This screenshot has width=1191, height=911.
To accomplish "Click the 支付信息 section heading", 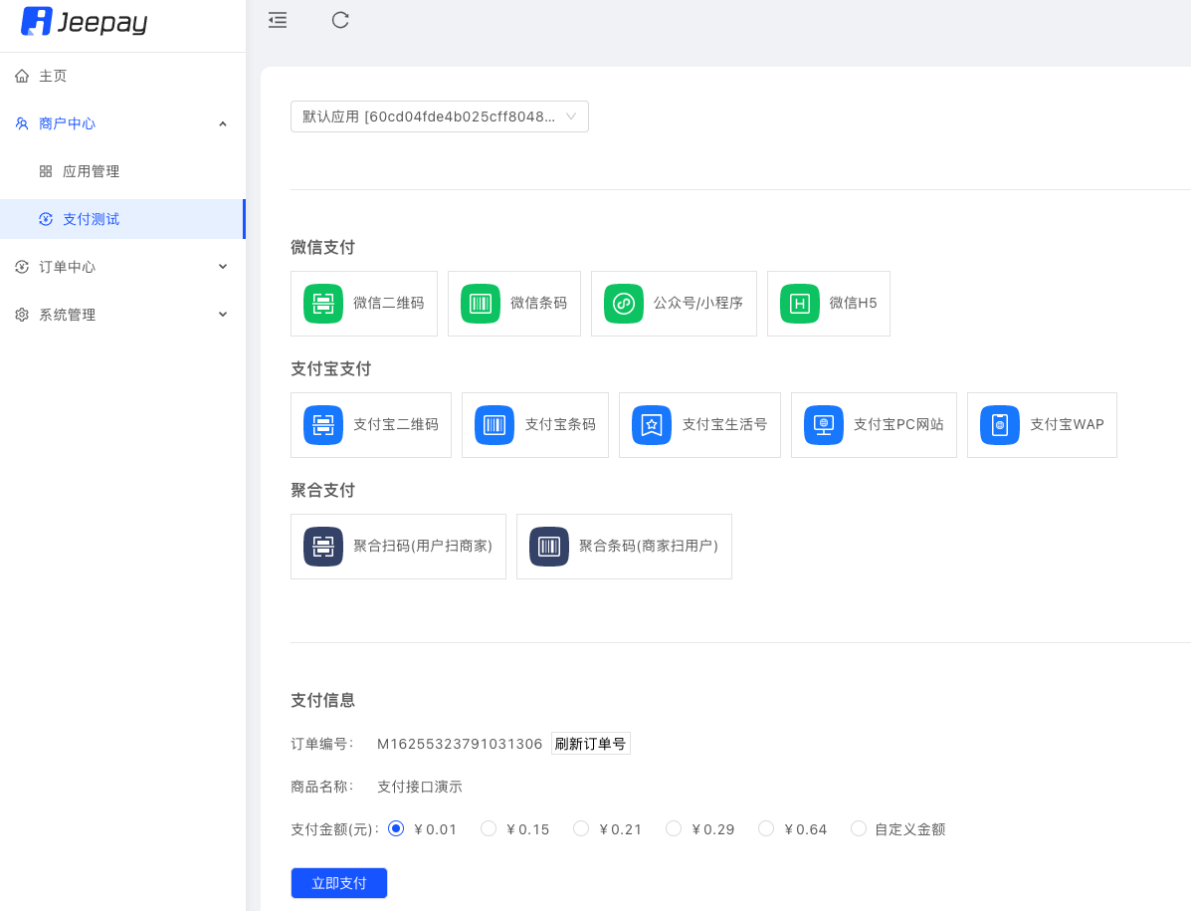I will 323,701.
